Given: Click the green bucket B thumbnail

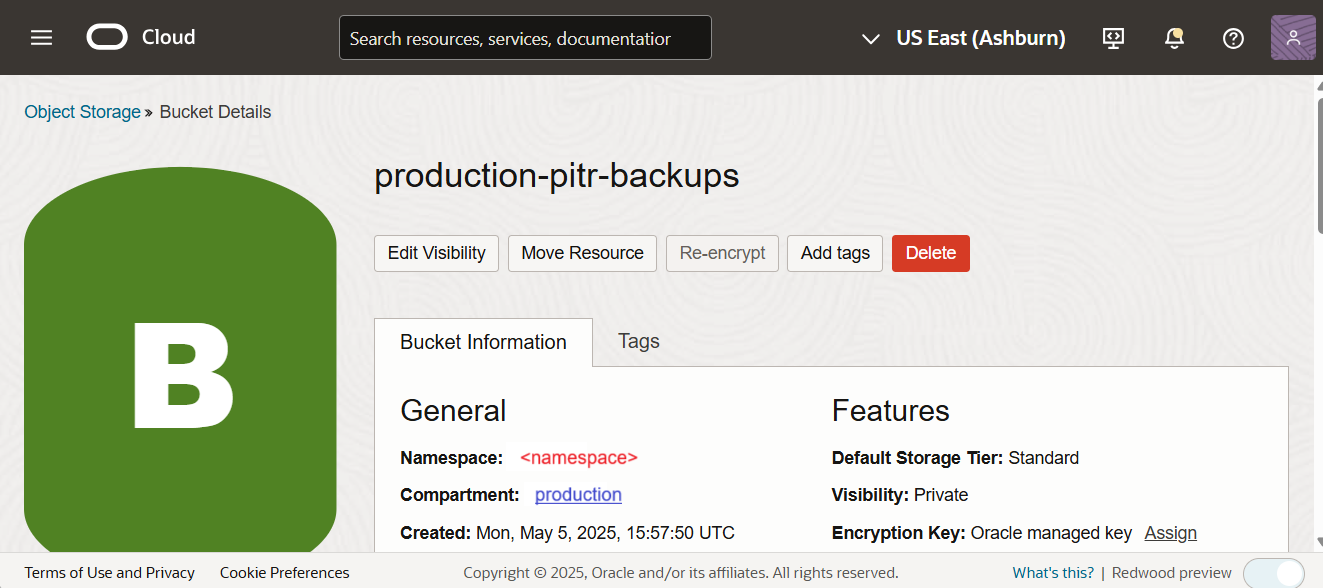Looking at the screenshot, I should 180,360.
